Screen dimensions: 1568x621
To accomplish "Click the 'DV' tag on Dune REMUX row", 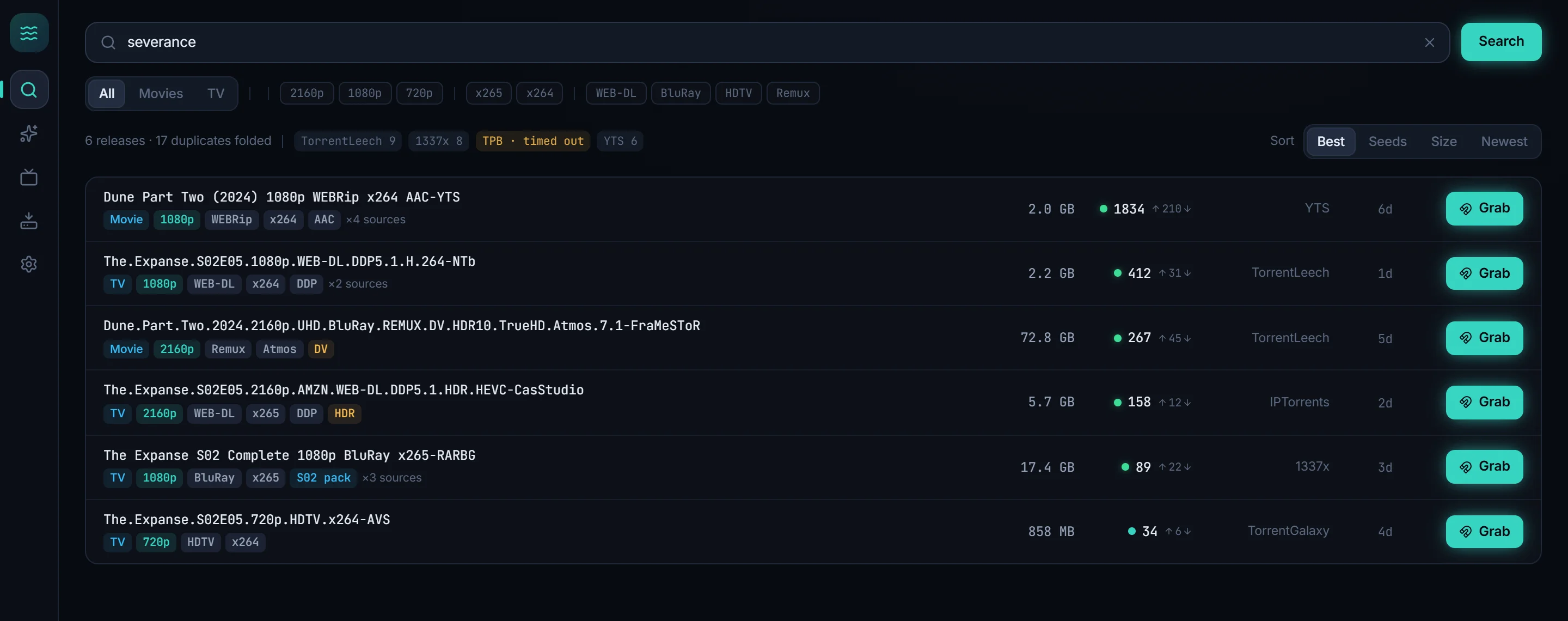I will (321, 350).
